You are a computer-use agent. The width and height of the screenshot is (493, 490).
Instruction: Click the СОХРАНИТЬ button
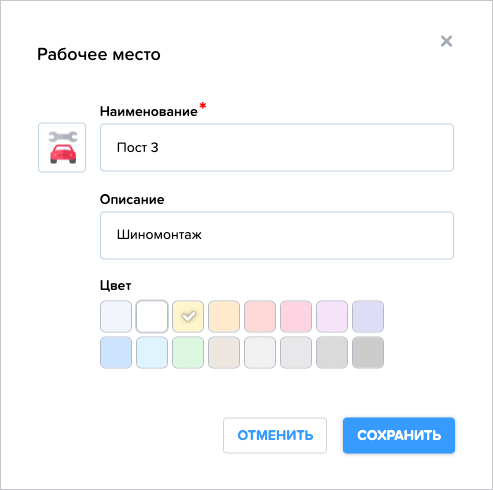pos(399,435)
